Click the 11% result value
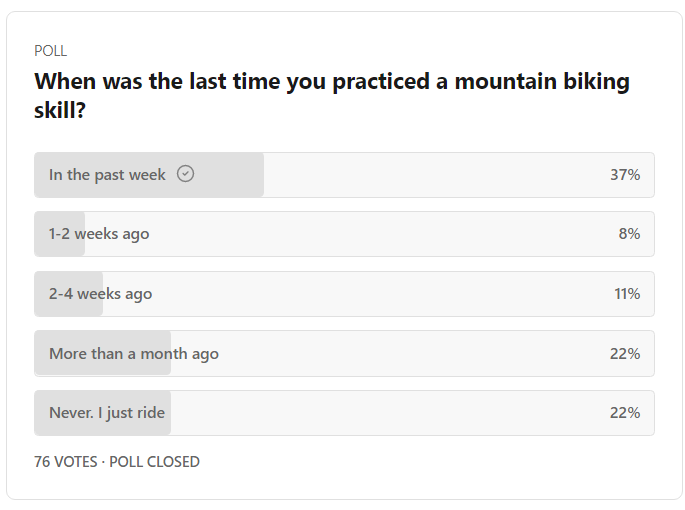The width and height of the screenshot is (685, 510). [627, 294]
